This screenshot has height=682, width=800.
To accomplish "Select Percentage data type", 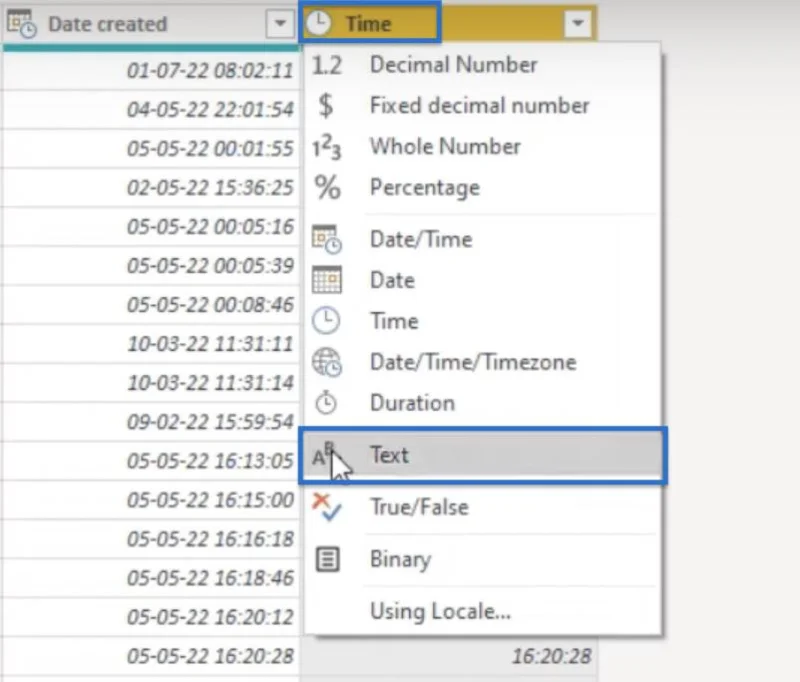I will coord(483,188).
